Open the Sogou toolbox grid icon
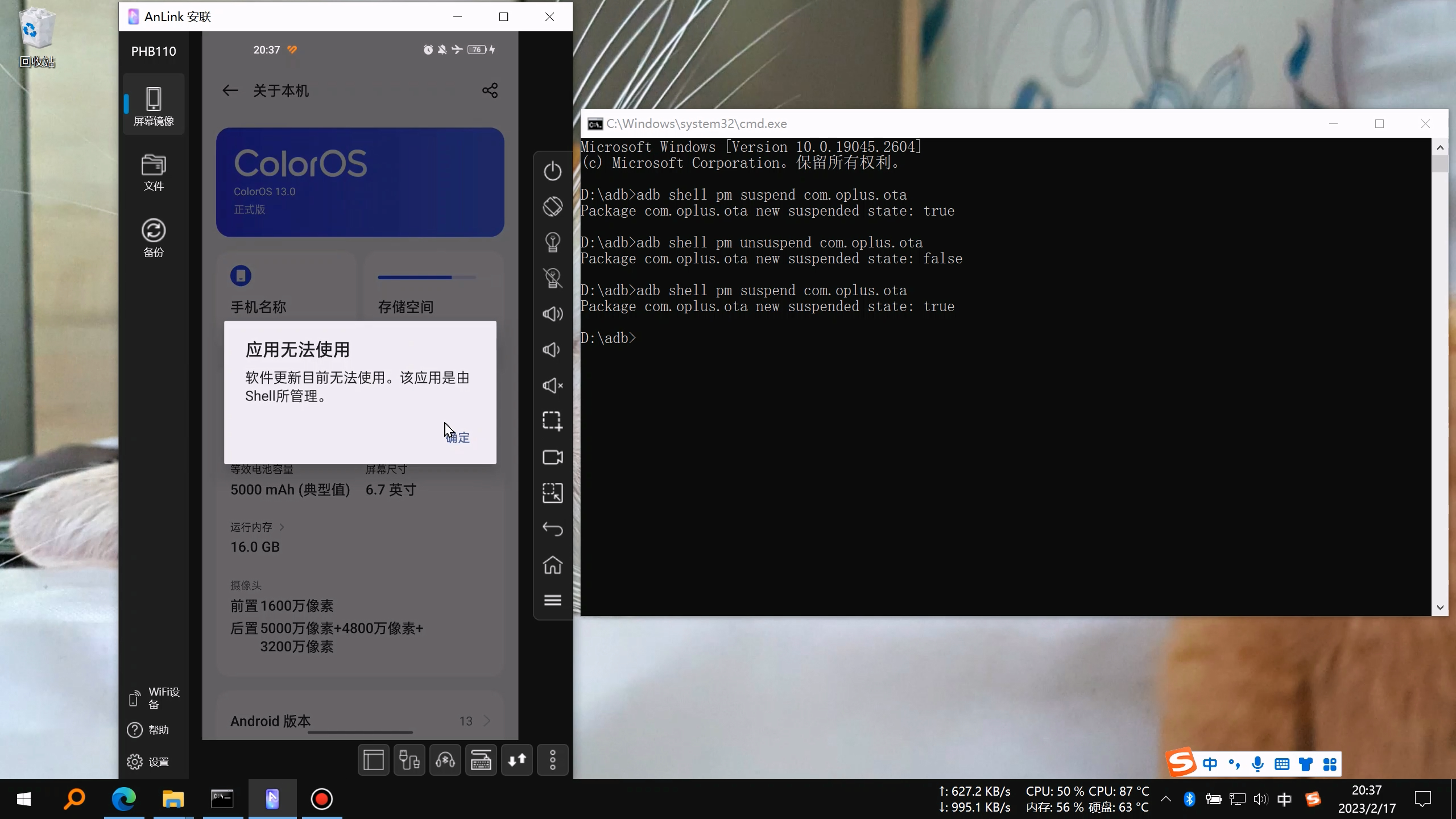 1330,764
